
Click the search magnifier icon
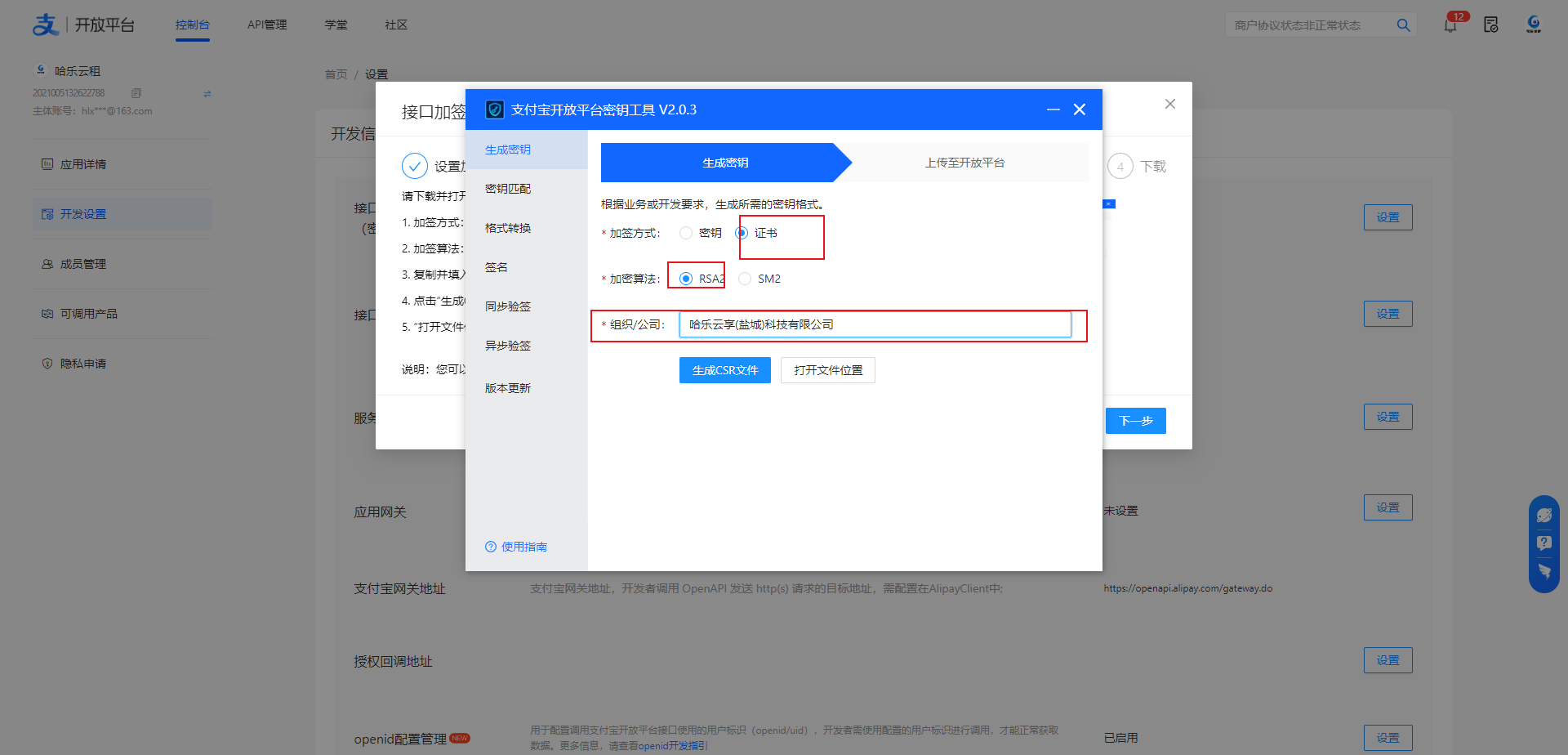point(1403,25)
